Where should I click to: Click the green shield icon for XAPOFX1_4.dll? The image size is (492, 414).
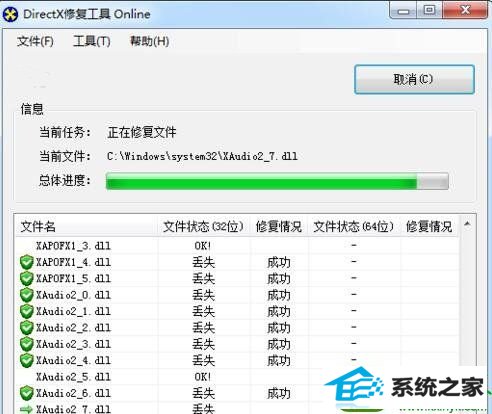pyautogui.click(x=26, y=262)
